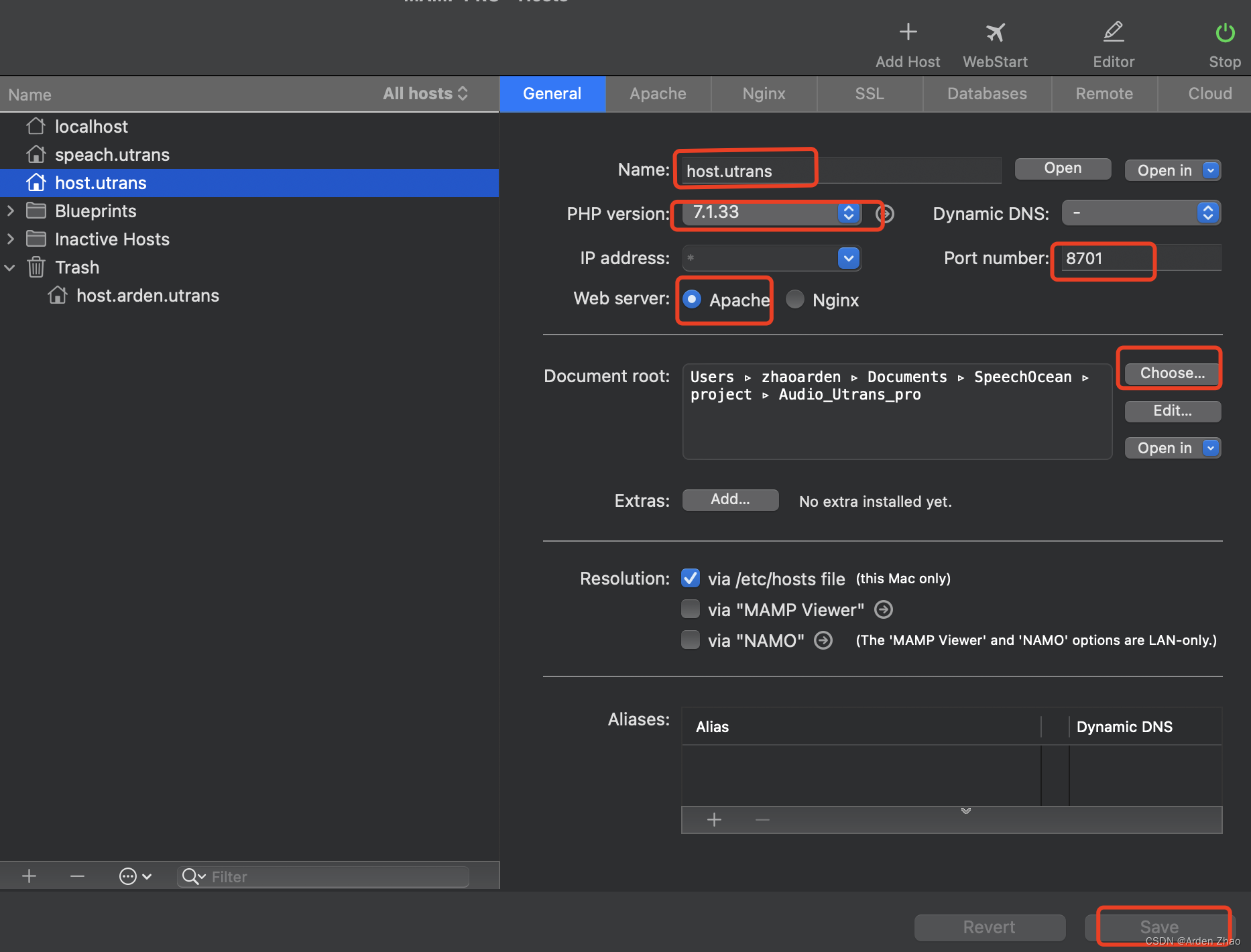This screenshot has height=952, width=1251.
Task: Click the PHP version info arrow icon
Action: point(885,214)
